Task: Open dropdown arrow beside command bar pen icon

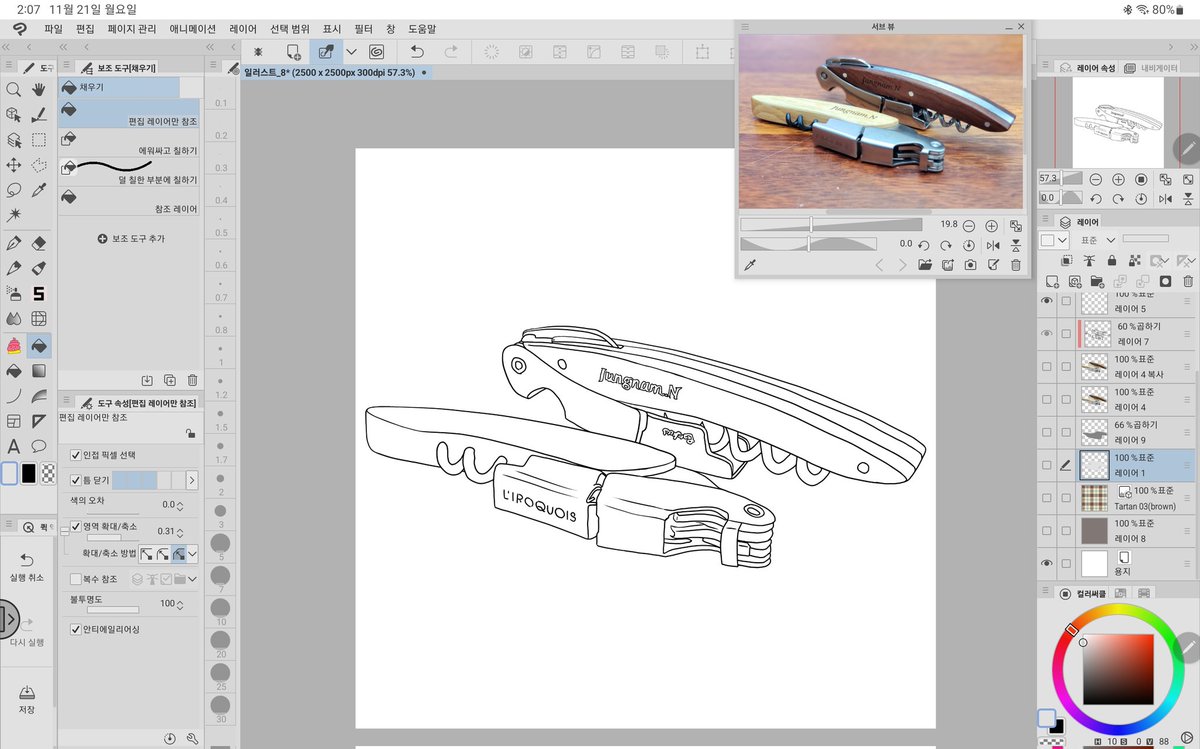Action: tap(351, 52)
